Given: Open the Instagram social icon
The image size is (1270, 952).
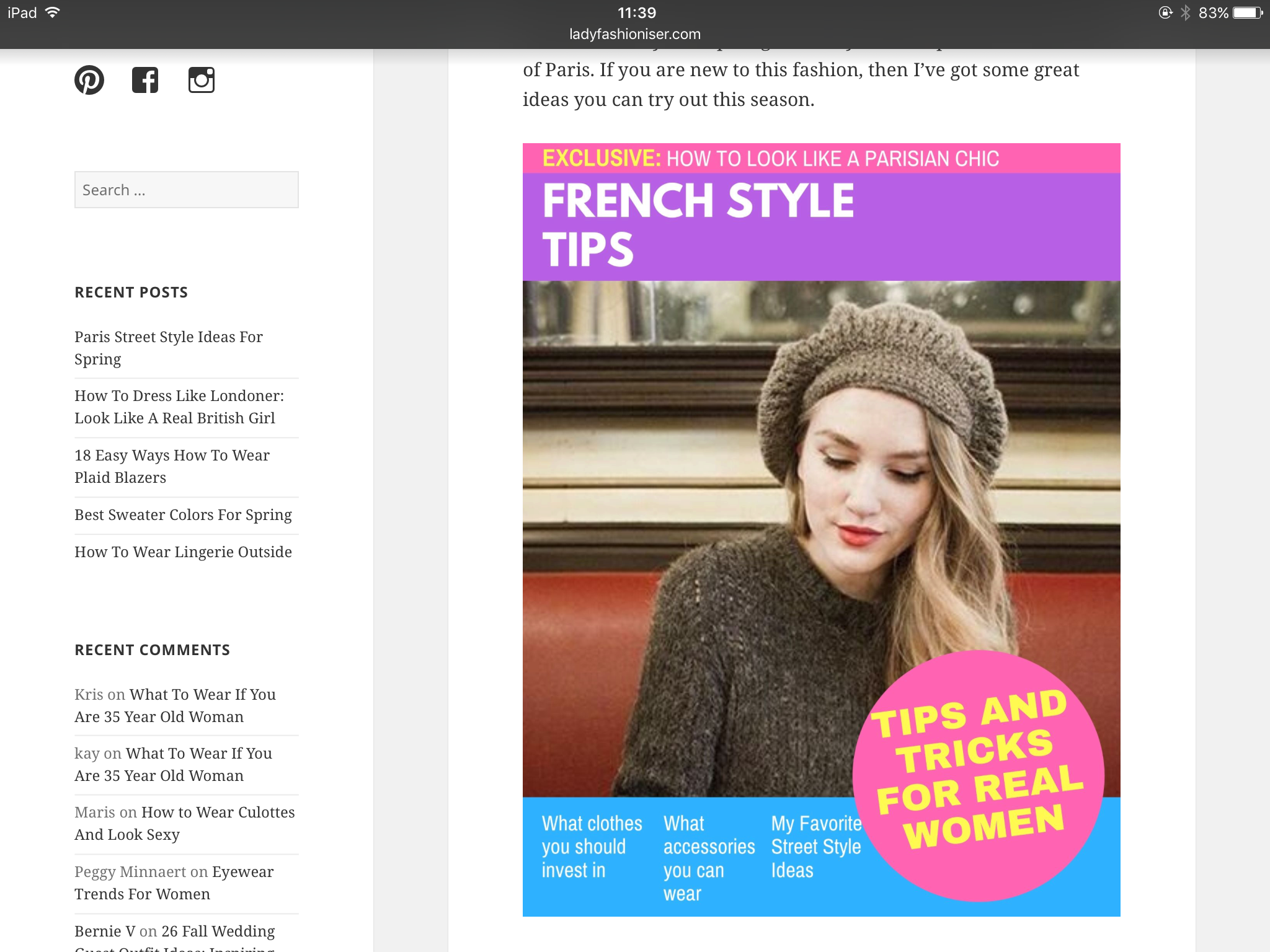Looking at the screenshot, I should tap(202, 80).
